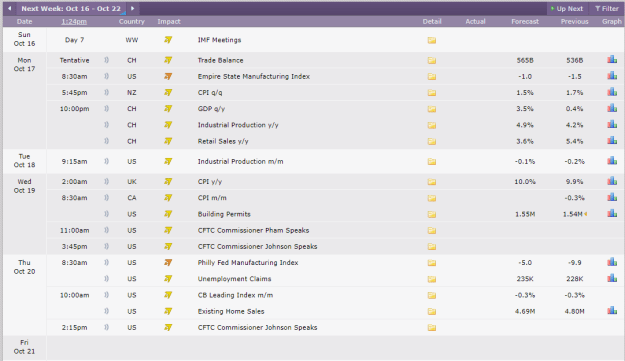The width and height of the screenshot is (625, 361).
Task: Select the CB Leading Index m/m event
Action: pyautogui.click(x=235, y=295)
